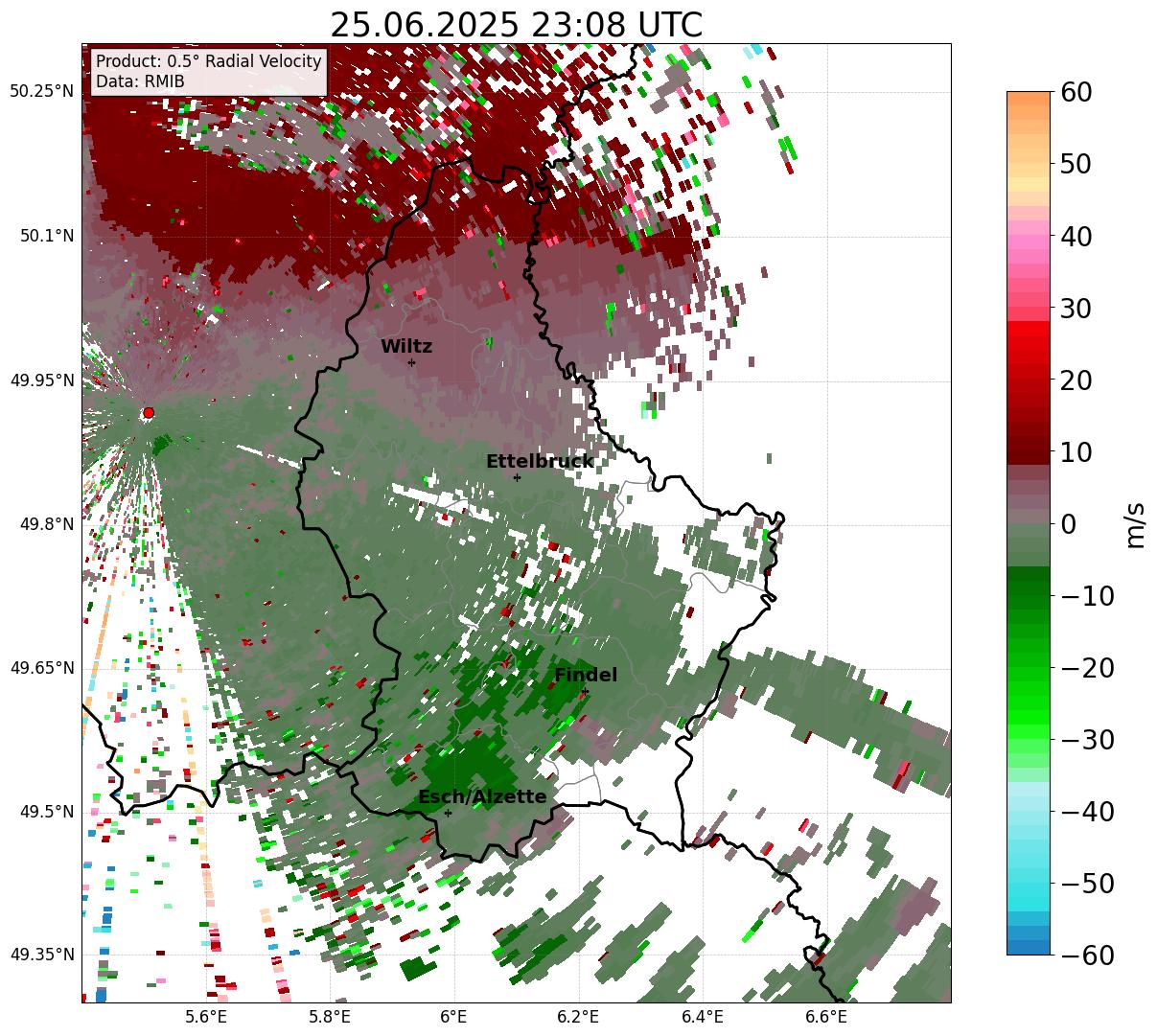This screenshot has height=1036, width=1157.
Task: Click the cross marker below Ettelbruck
Action: [517, 477]
